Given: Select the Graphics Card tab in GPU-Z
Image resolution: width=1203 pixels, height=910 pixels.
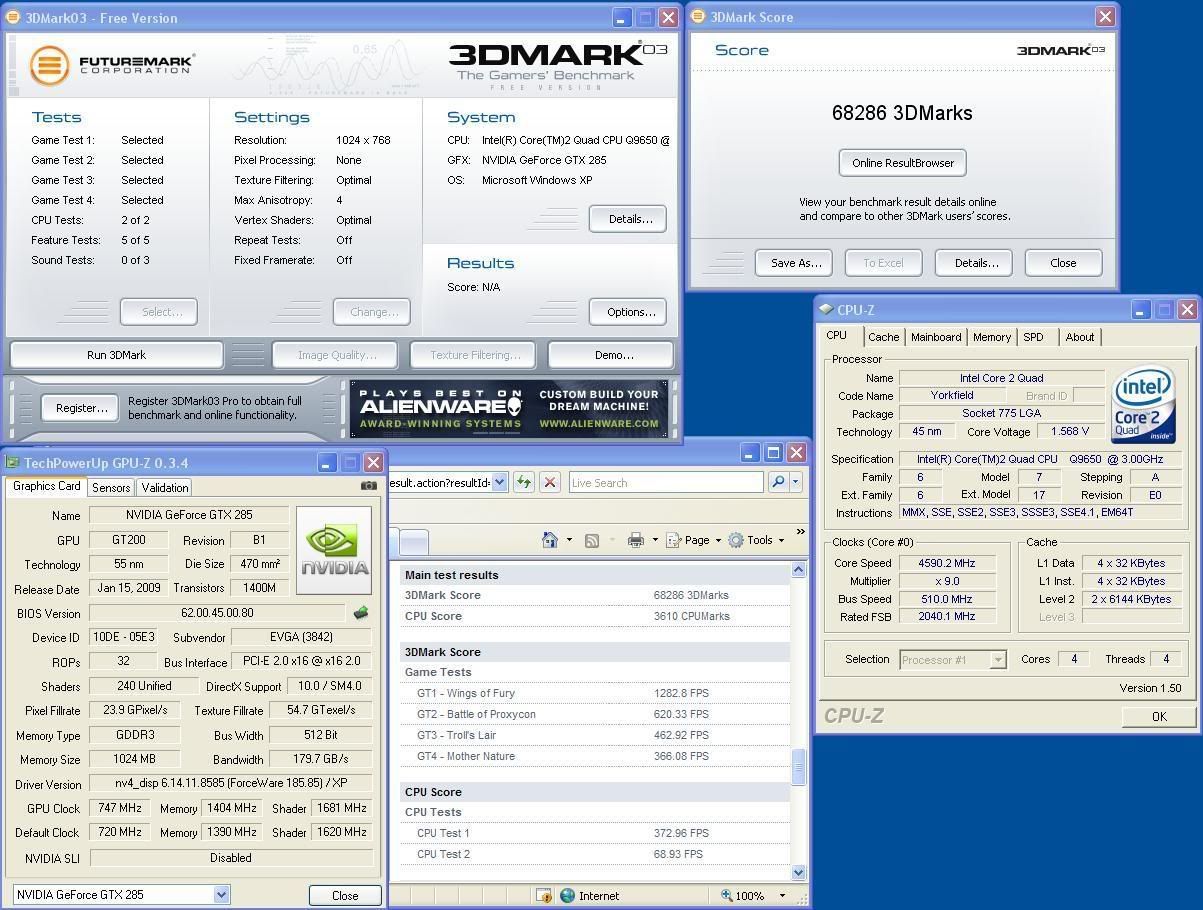Looking at the screenshot, I should (x=46, y=486).
